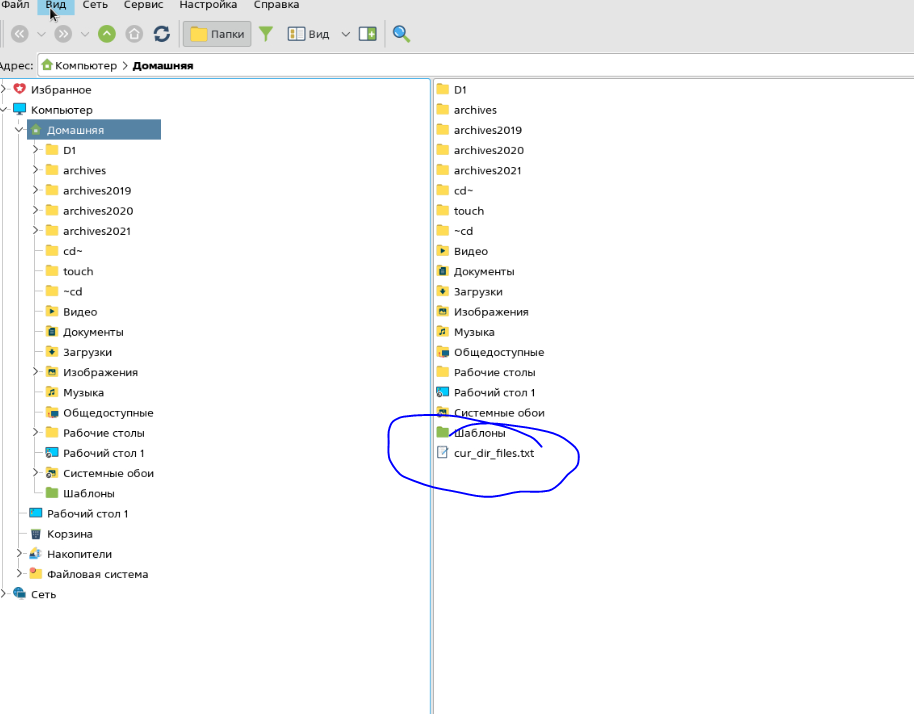Open the Настройка menu
Screen dimensions: 914x714
click(208, 5)
